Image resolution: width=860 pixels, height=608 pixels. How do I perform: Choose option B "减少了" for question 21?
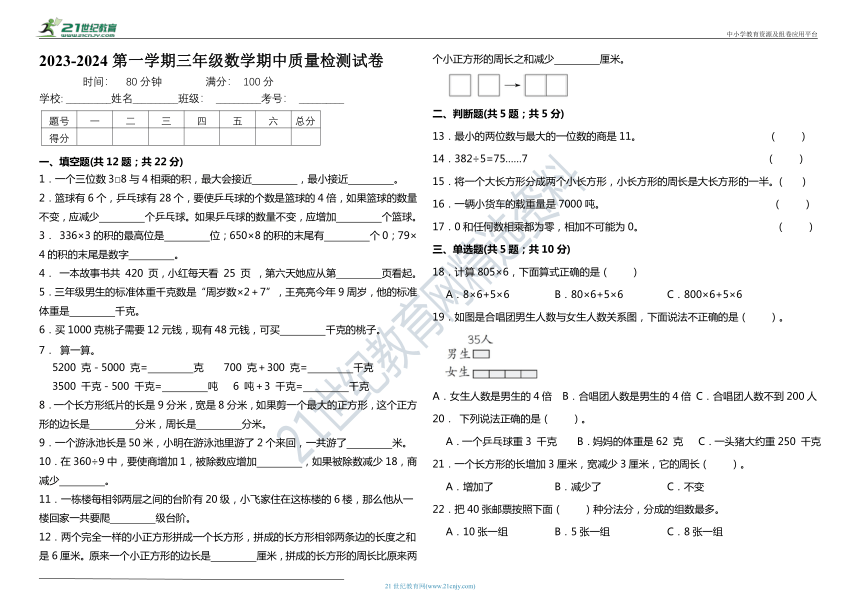[578, 487]
